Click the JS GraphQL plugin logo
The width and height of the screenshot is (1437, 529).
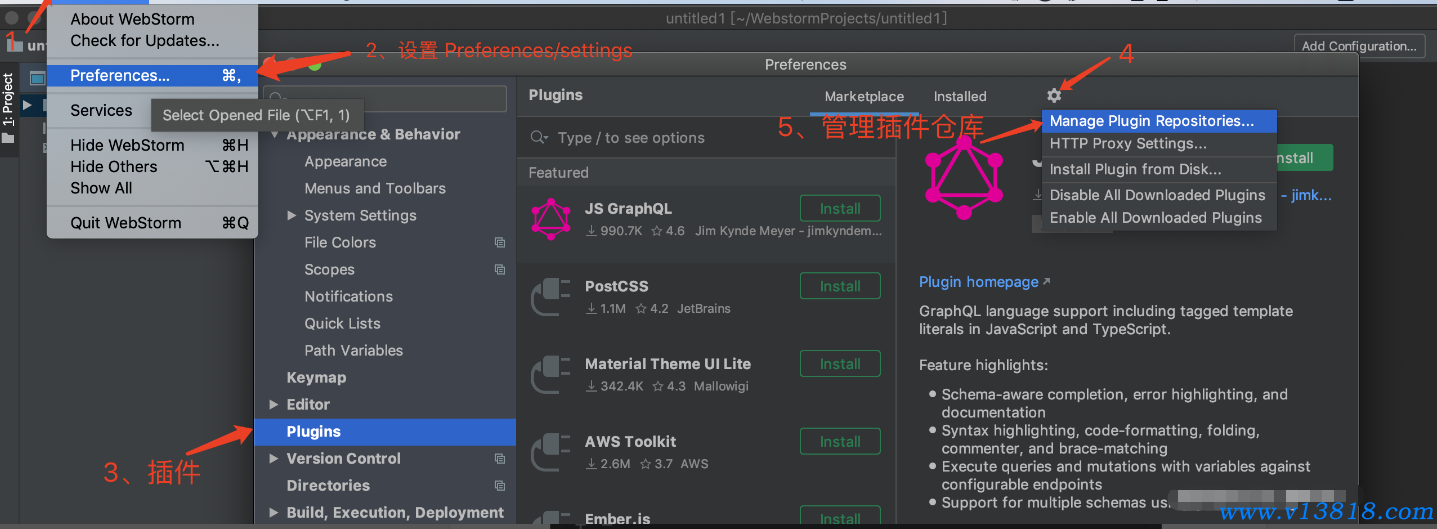pyautogui.click(x=551, y=219)
